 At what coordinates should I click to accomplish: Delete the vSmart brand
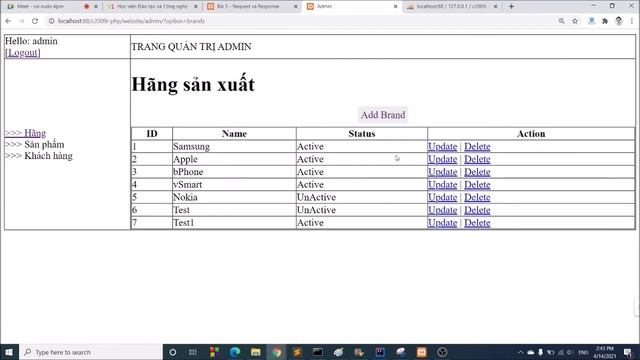click(477, 184)
